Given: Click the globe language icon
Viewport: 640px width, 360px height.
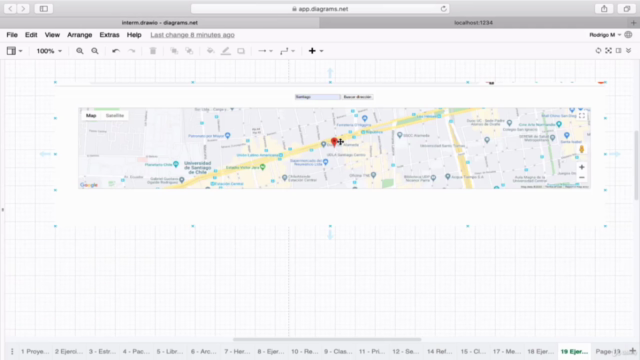Looking at the screenshot, I should [629, 35].
